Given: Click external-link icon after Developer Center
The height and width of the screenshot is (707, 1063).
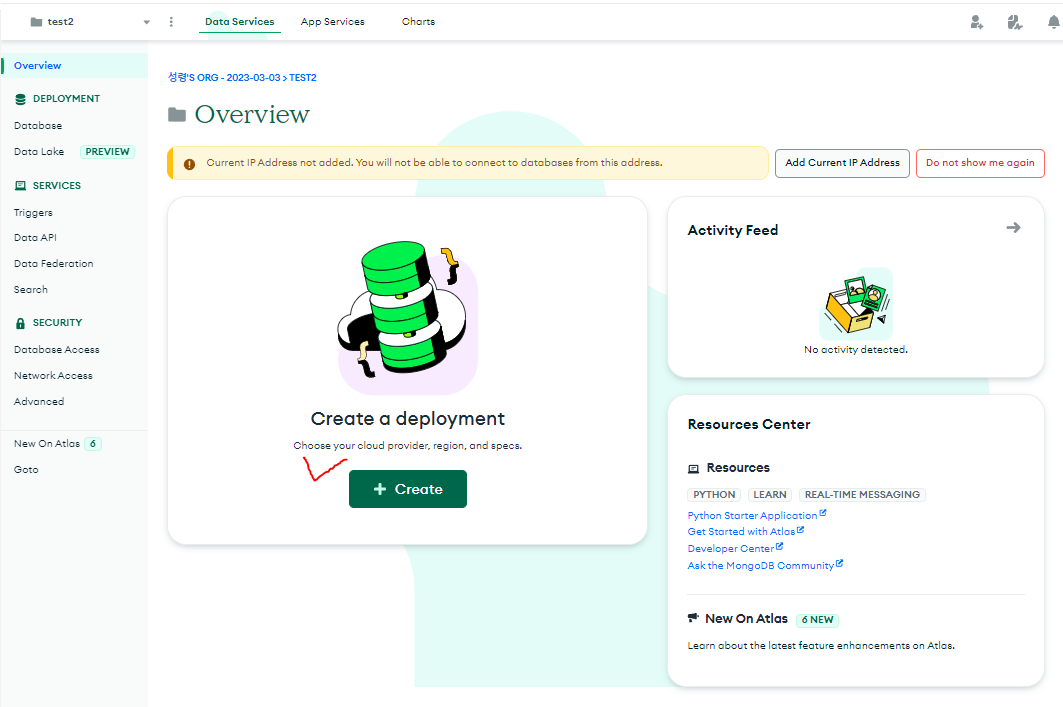Looking at the screenshot, I should 779,546.
